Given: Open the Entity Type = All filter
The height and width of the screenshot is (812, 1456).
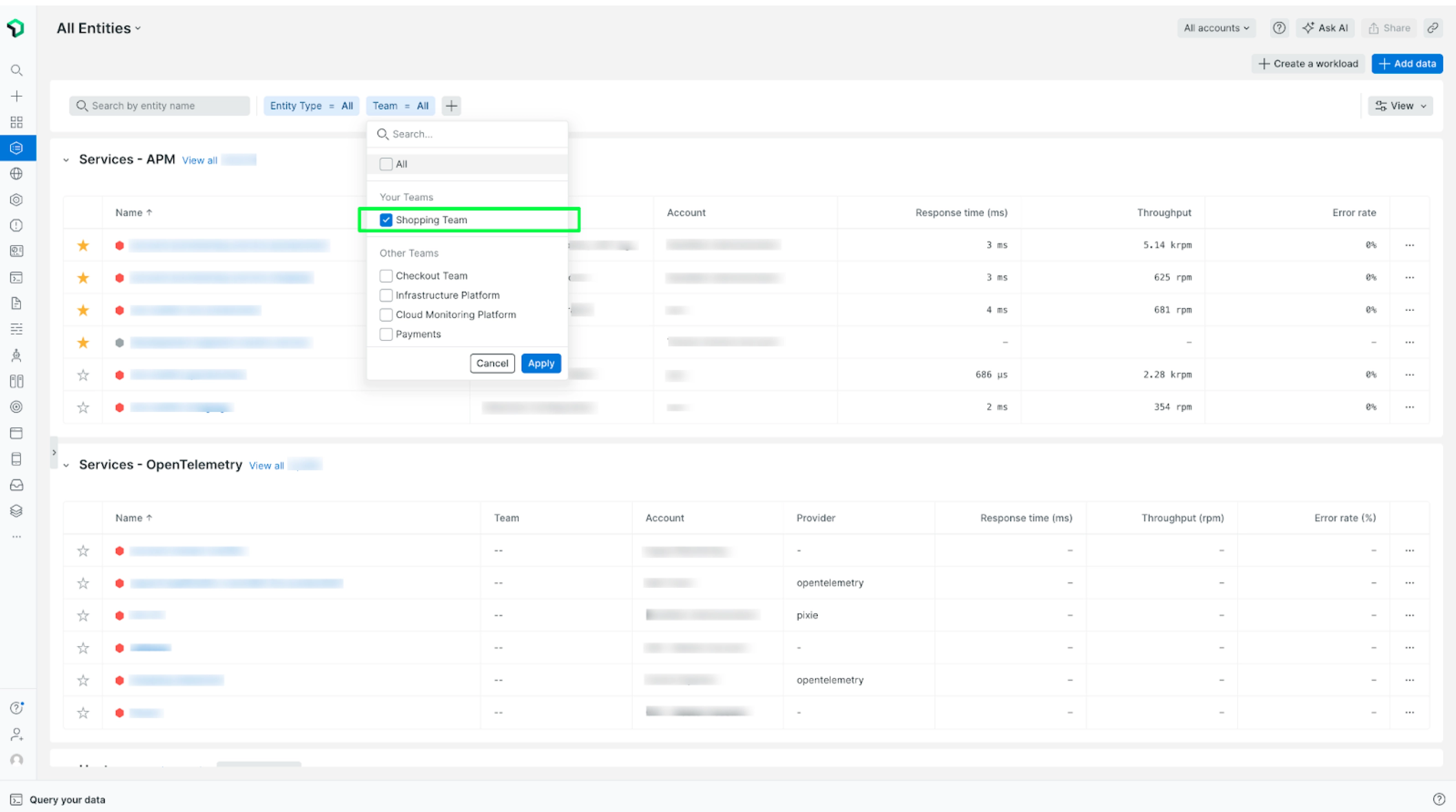Looking at the screenshot, I should click(x=311, y=106).
